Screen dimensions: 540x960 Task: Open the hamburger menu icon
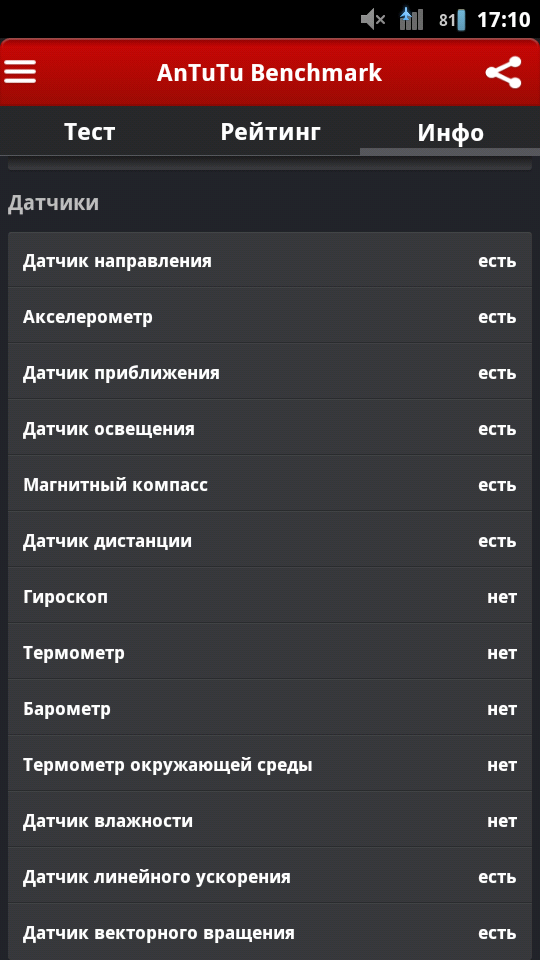point(20,72)
